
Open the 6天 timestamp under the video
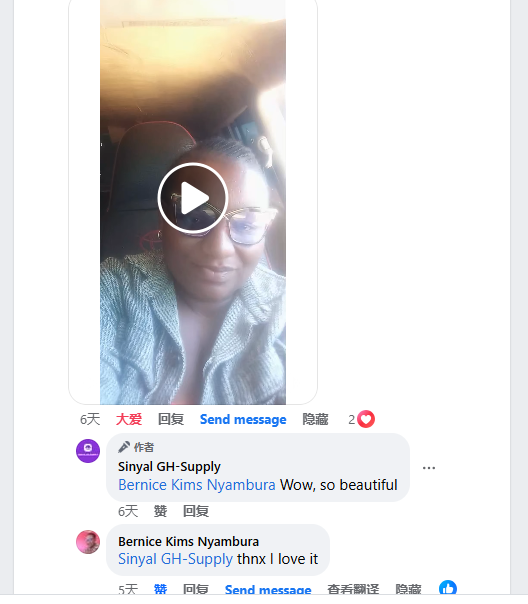(x=90, y=419)
